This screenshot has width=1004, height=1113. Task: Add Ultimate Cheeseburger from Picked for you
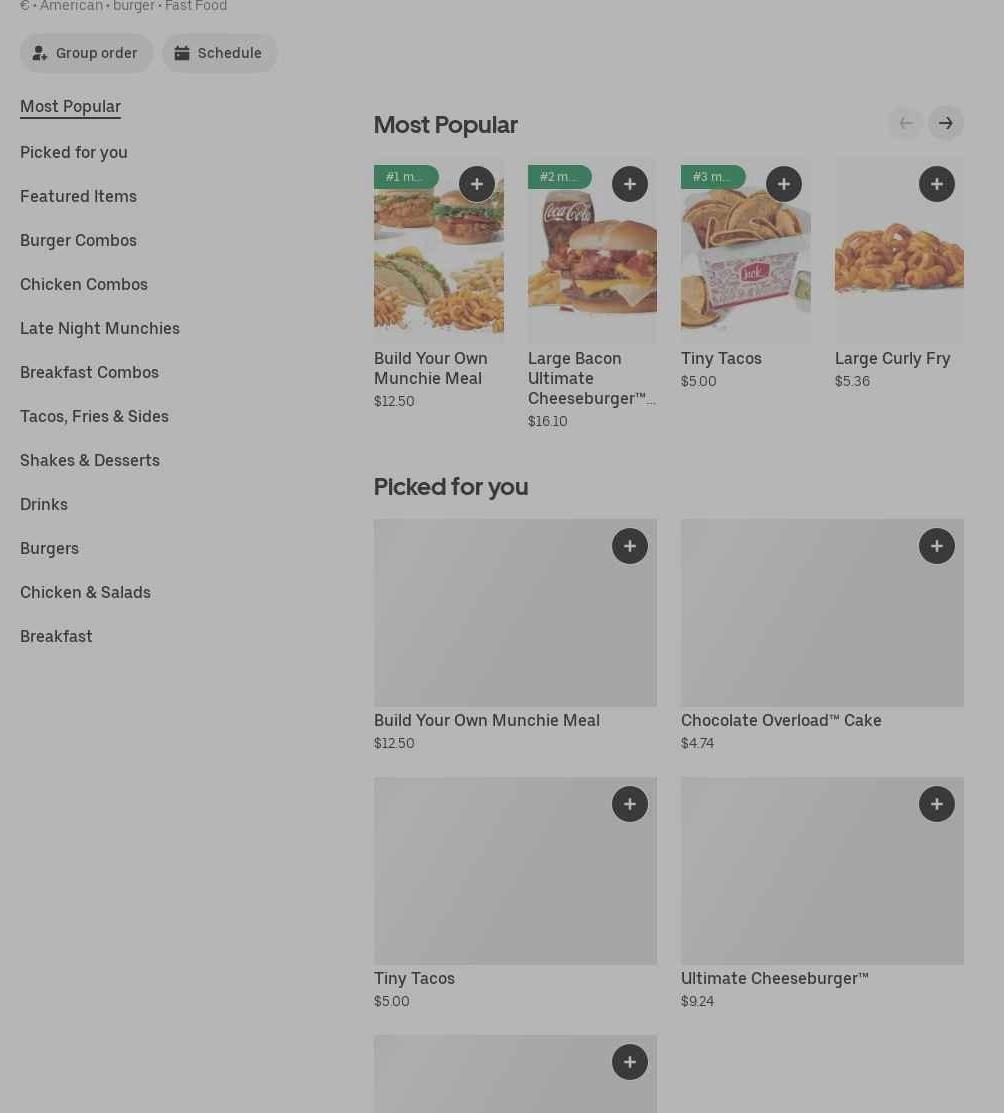pos(936,804)
